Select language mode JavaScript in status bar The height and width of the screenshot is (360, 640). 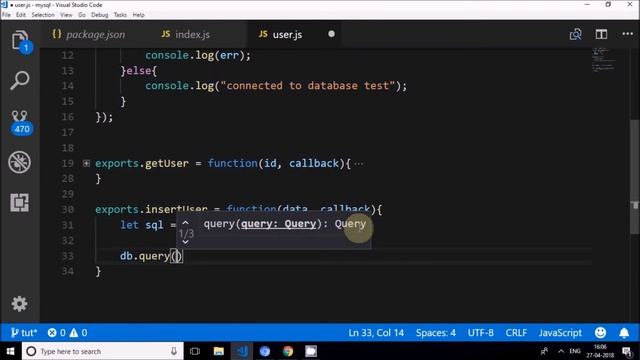(x=560, y=333)
